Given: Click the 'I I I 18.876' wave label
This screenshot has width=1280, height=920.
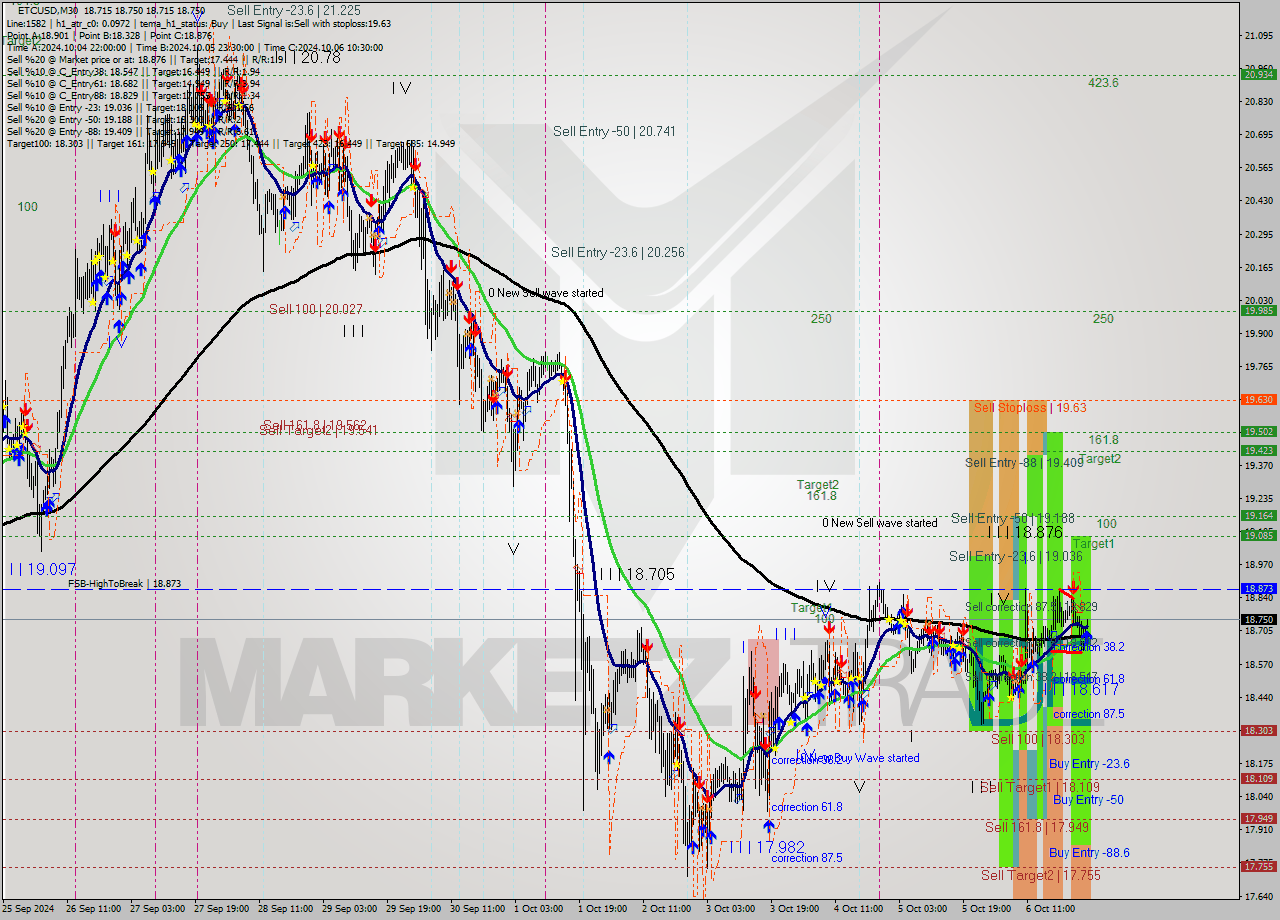Looking at the screenshot, I should (x=1024, y=533).
